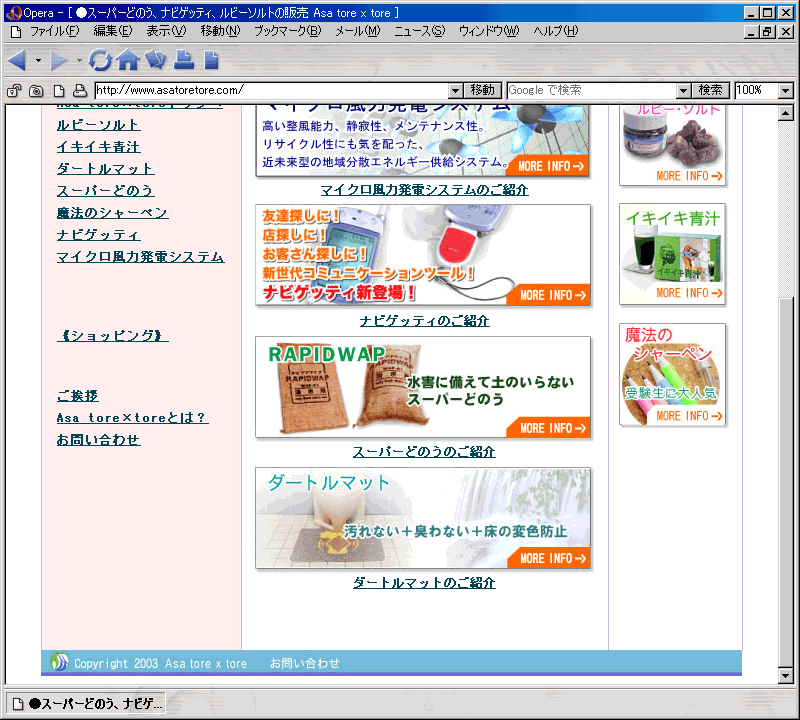Image resolution: width=800 pixels, height=720 pixels.
Task: Open the ダートルマットのご紹介 caption link
Action: (424, 583)
